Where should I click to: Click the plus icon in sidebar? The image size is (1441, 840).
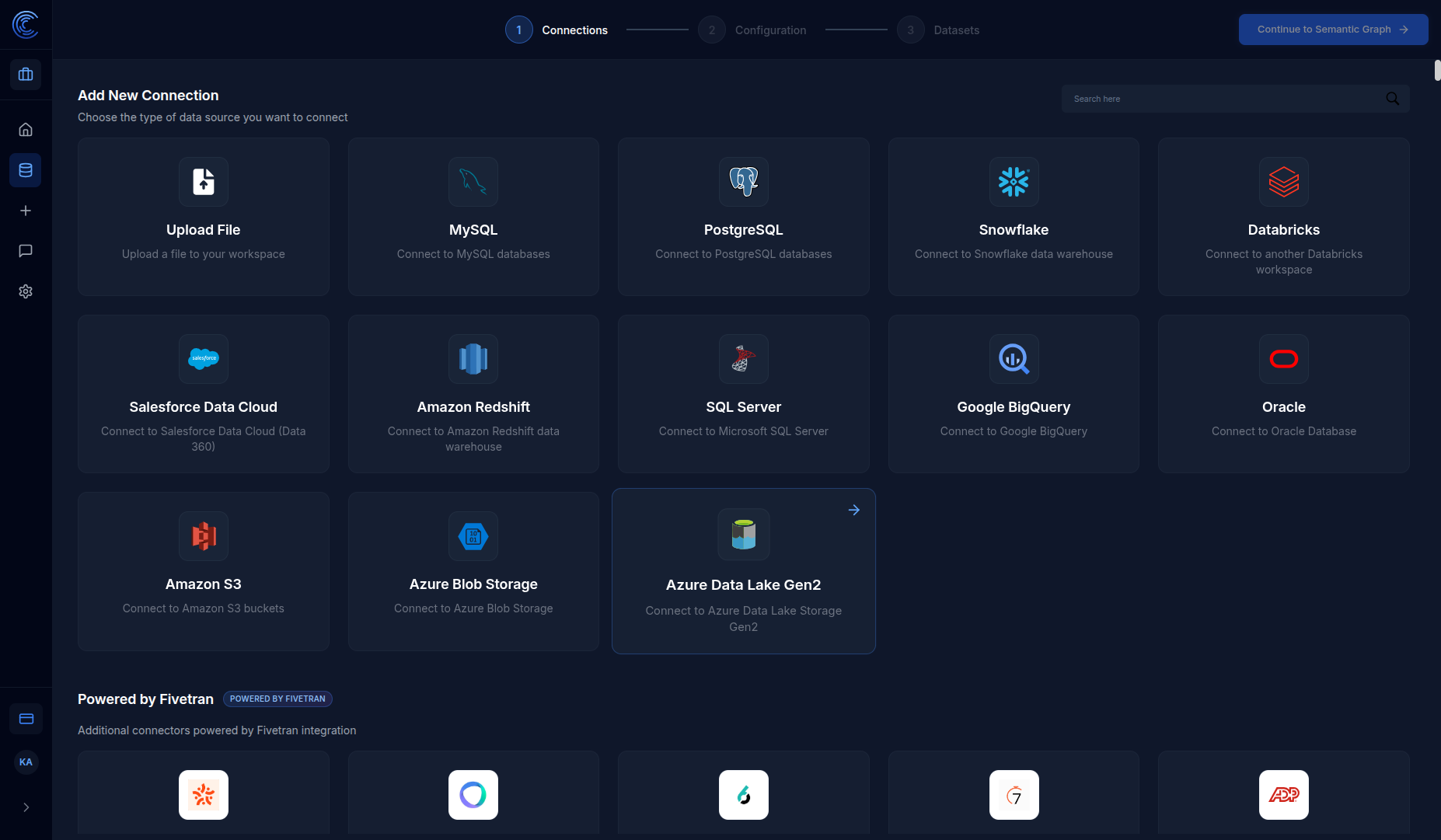(x=26, y=211)
